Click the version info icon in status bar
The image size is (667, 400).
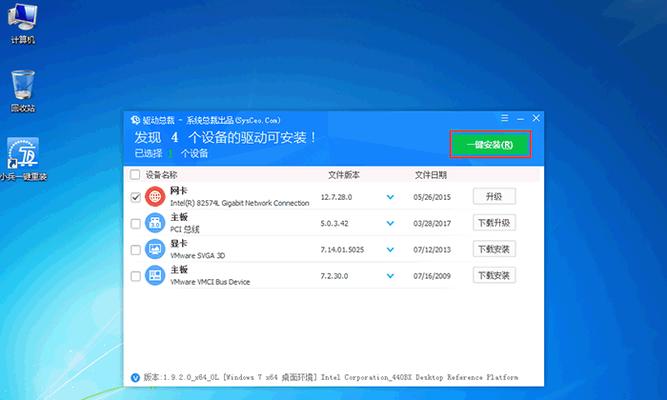coord(135,377)
